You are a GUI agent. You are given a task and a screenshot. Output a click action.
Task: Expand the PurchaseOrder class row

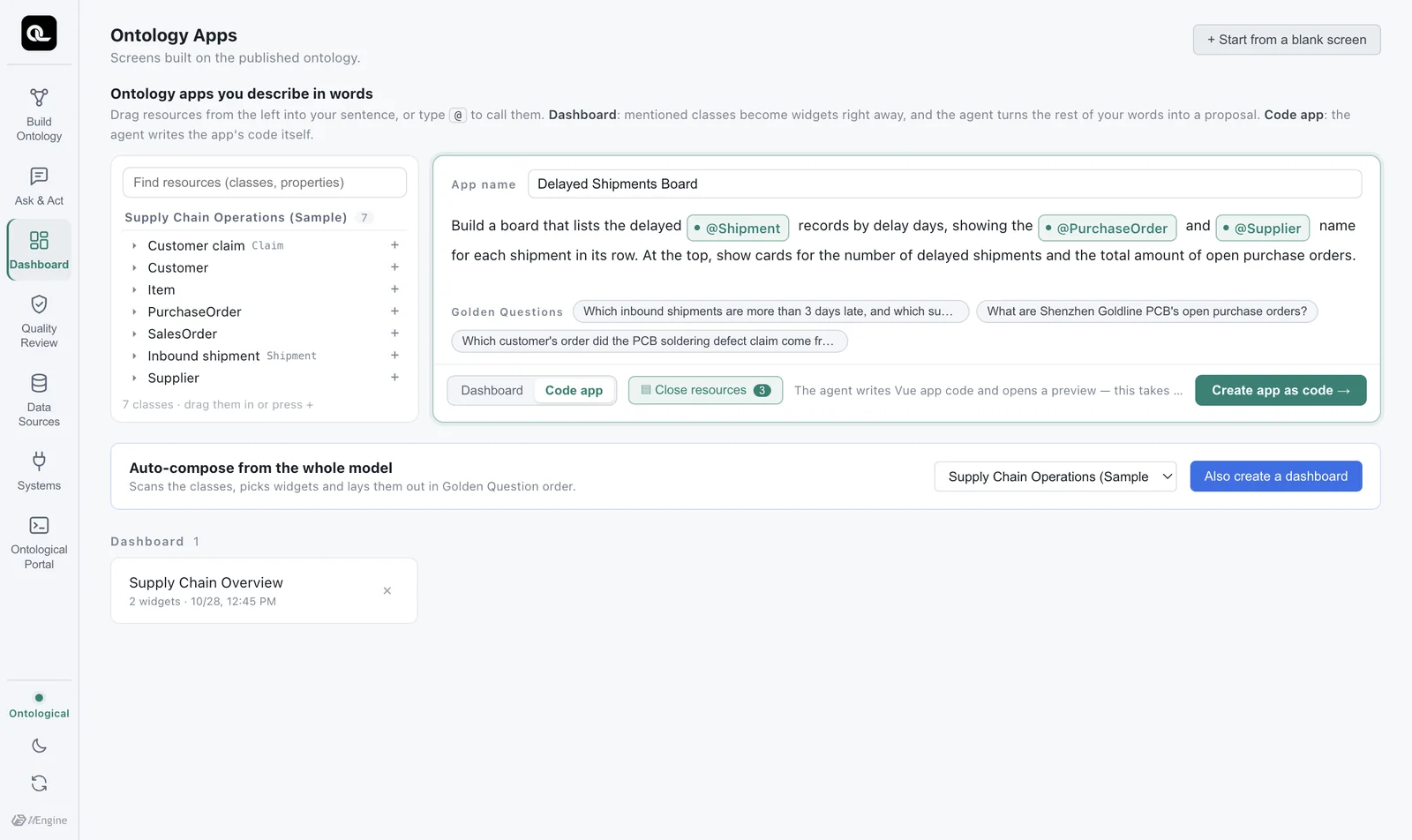point(134,312)
